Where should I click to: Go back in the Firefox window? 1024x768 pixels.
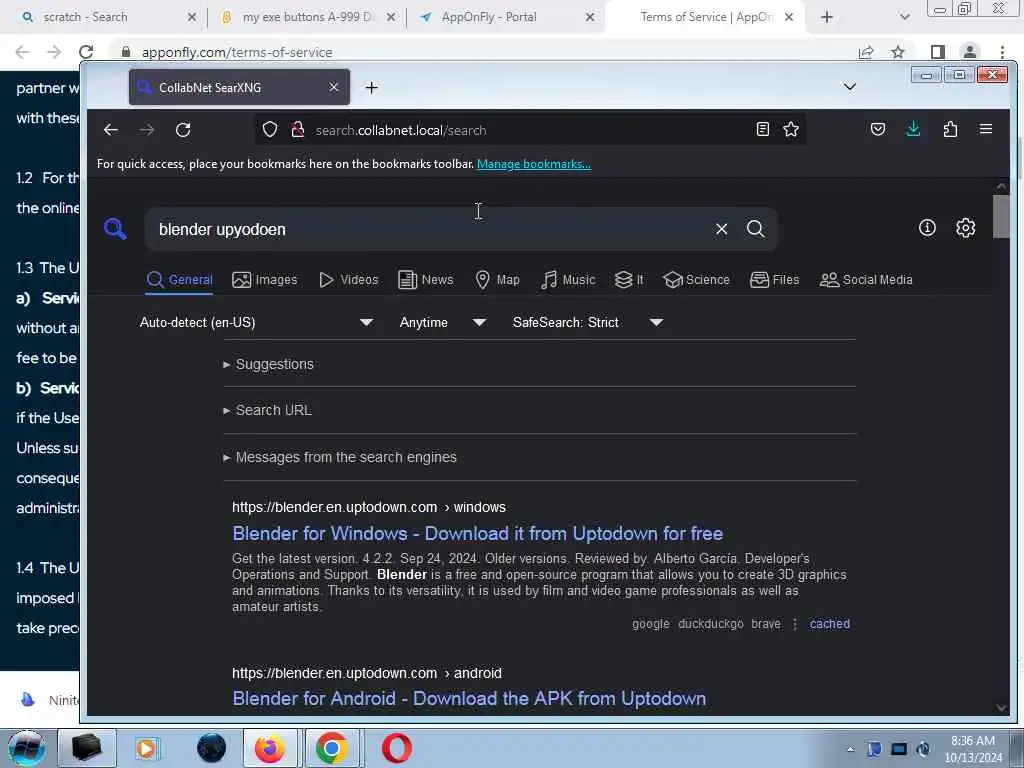[x=111, y=130]
